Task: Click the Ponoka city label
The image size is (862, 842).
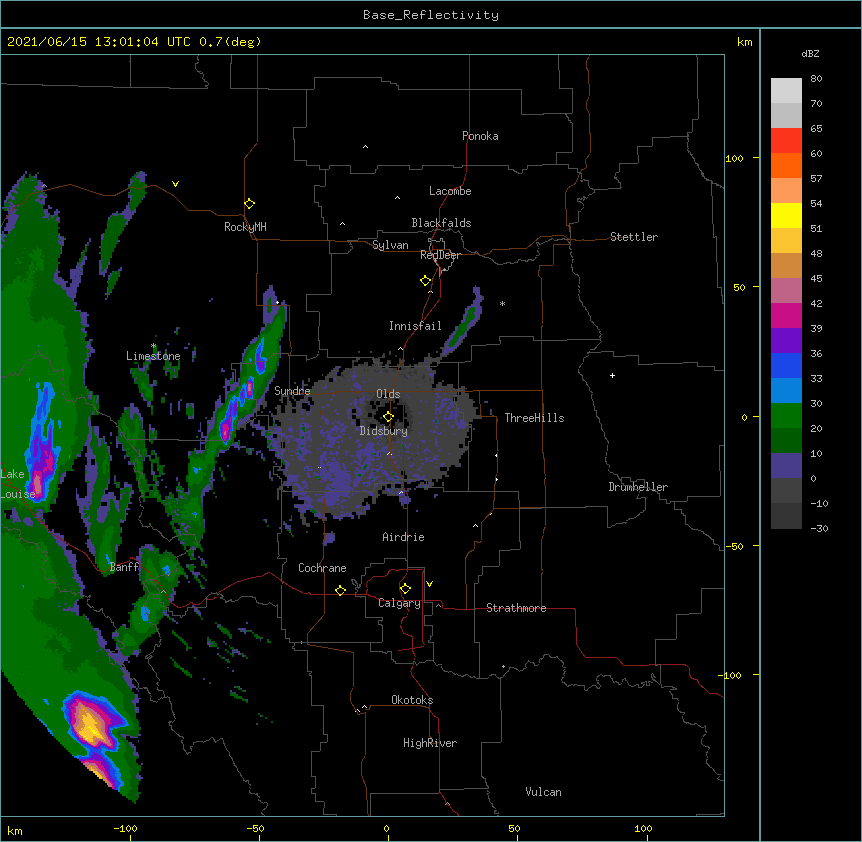Action: pos(480,136)
